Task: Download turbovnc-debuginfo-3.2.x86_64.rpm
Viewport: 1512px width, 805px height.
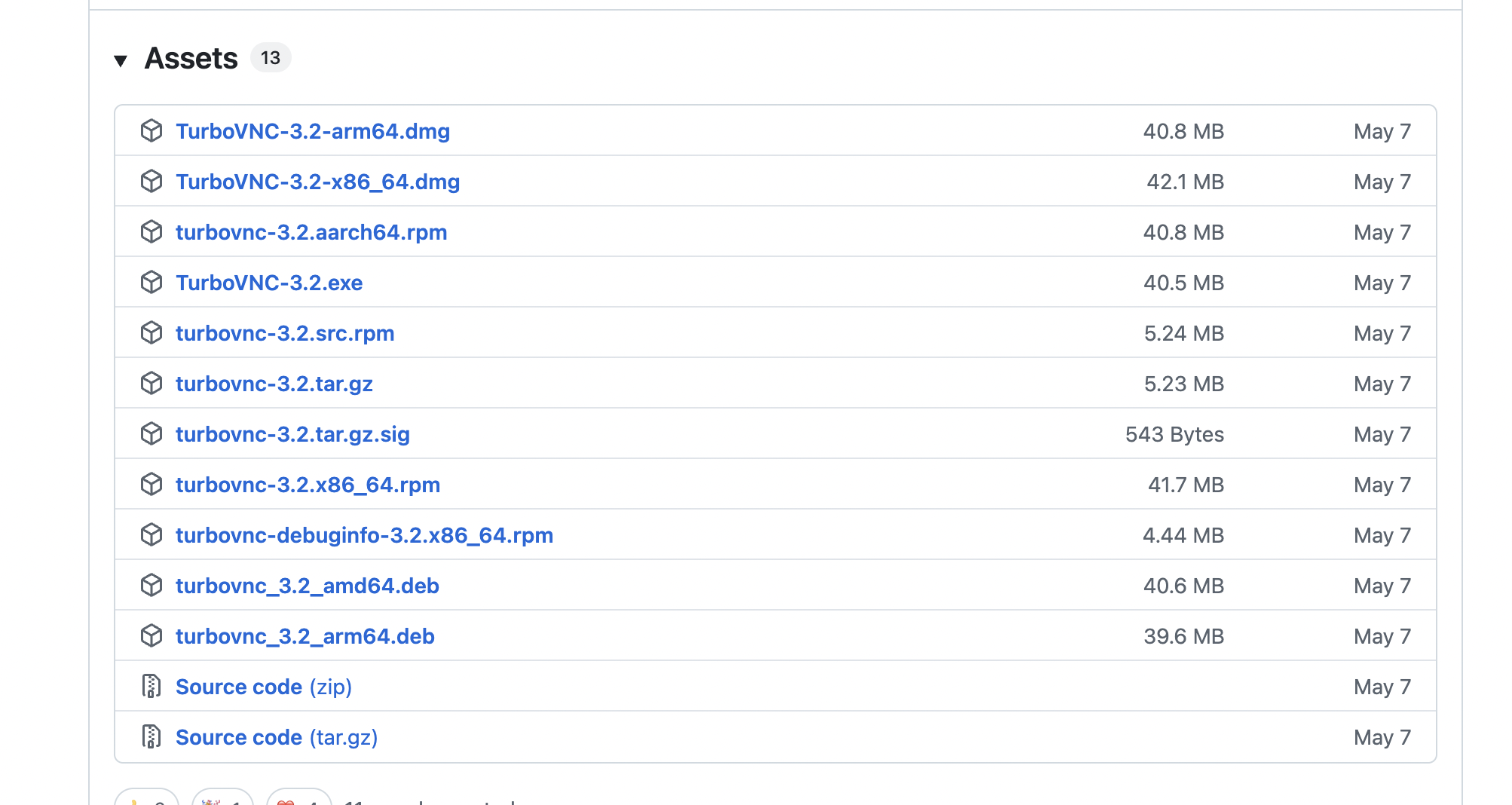Action: [x=364, y=535]
